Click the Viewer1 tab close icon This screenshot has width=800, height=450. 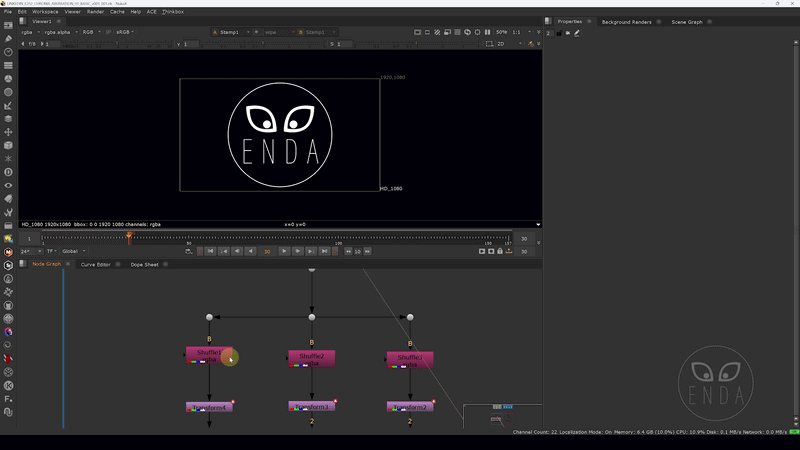pos(59,21)
